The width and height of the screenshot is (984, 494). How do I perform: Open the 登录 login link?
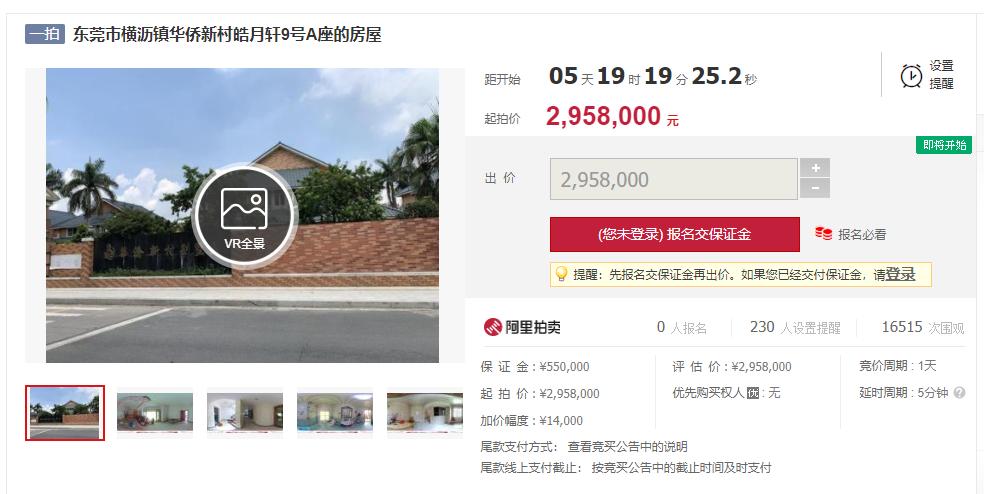[900, 274]
